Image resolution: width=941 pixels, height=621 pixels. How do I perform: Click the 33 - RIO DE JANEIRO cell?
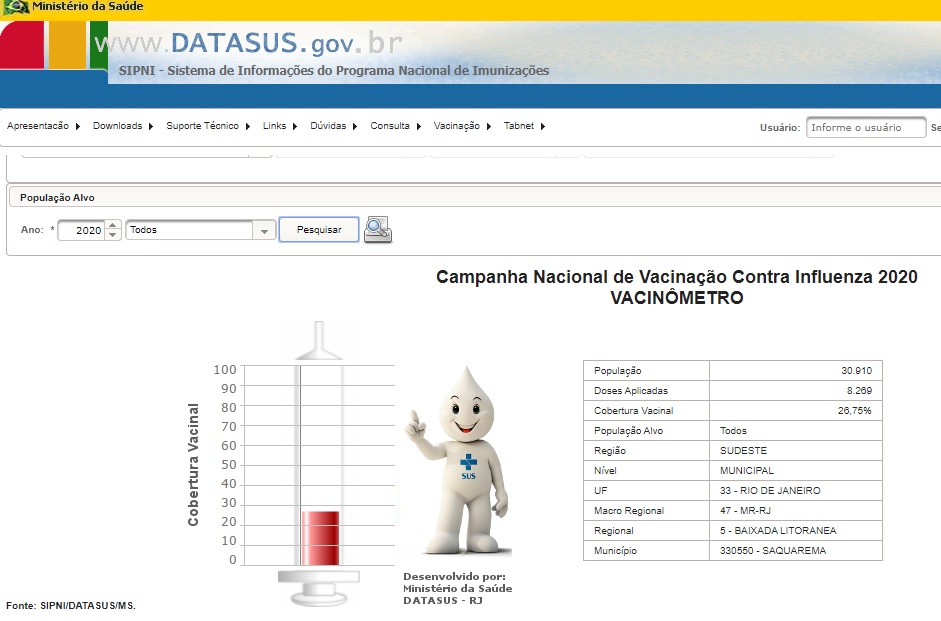pos(795,491)
